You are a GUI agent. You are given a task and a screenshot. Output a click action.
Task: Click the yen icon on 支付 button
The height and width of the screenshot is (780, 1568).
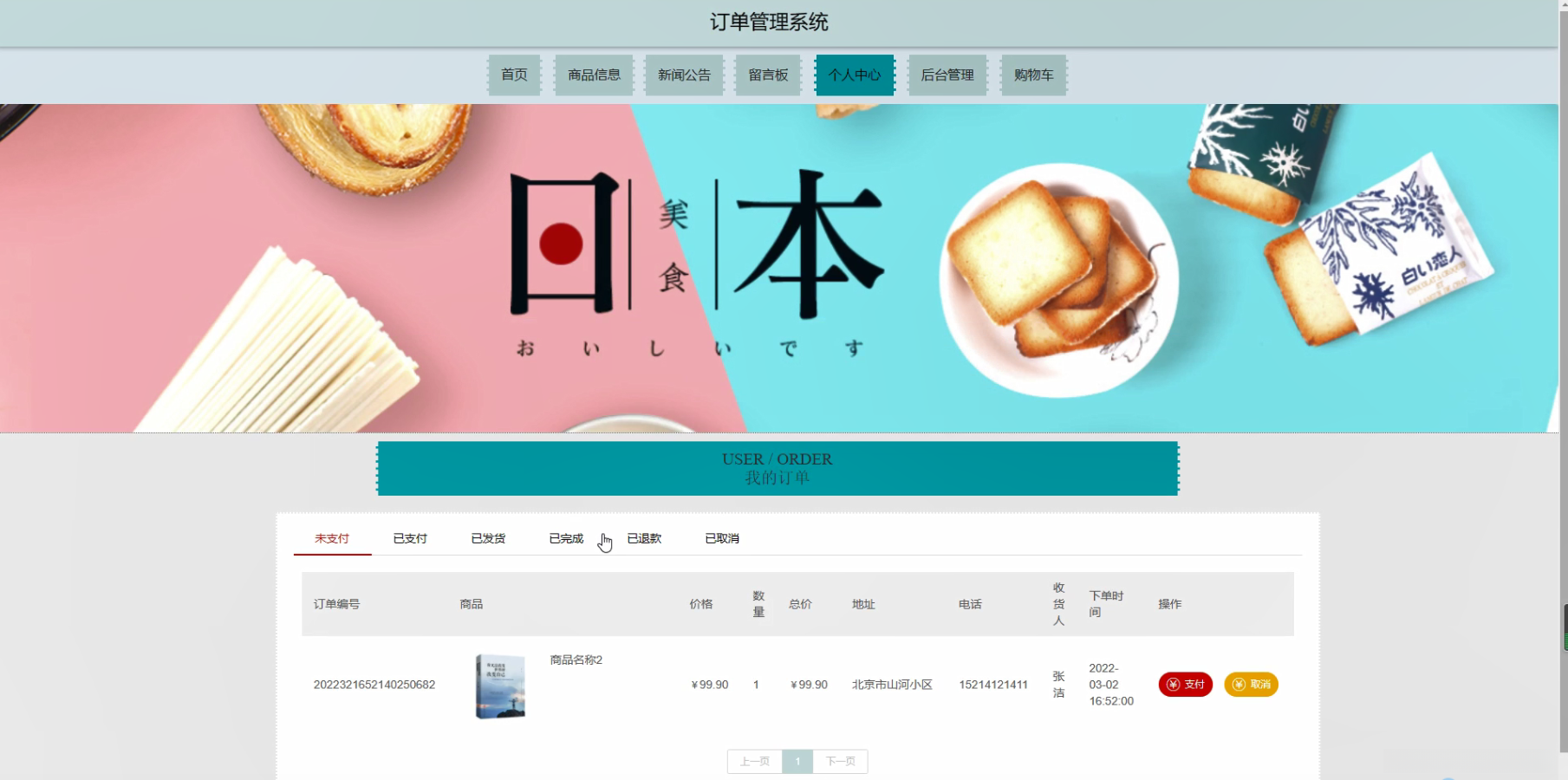point(1173,685)
